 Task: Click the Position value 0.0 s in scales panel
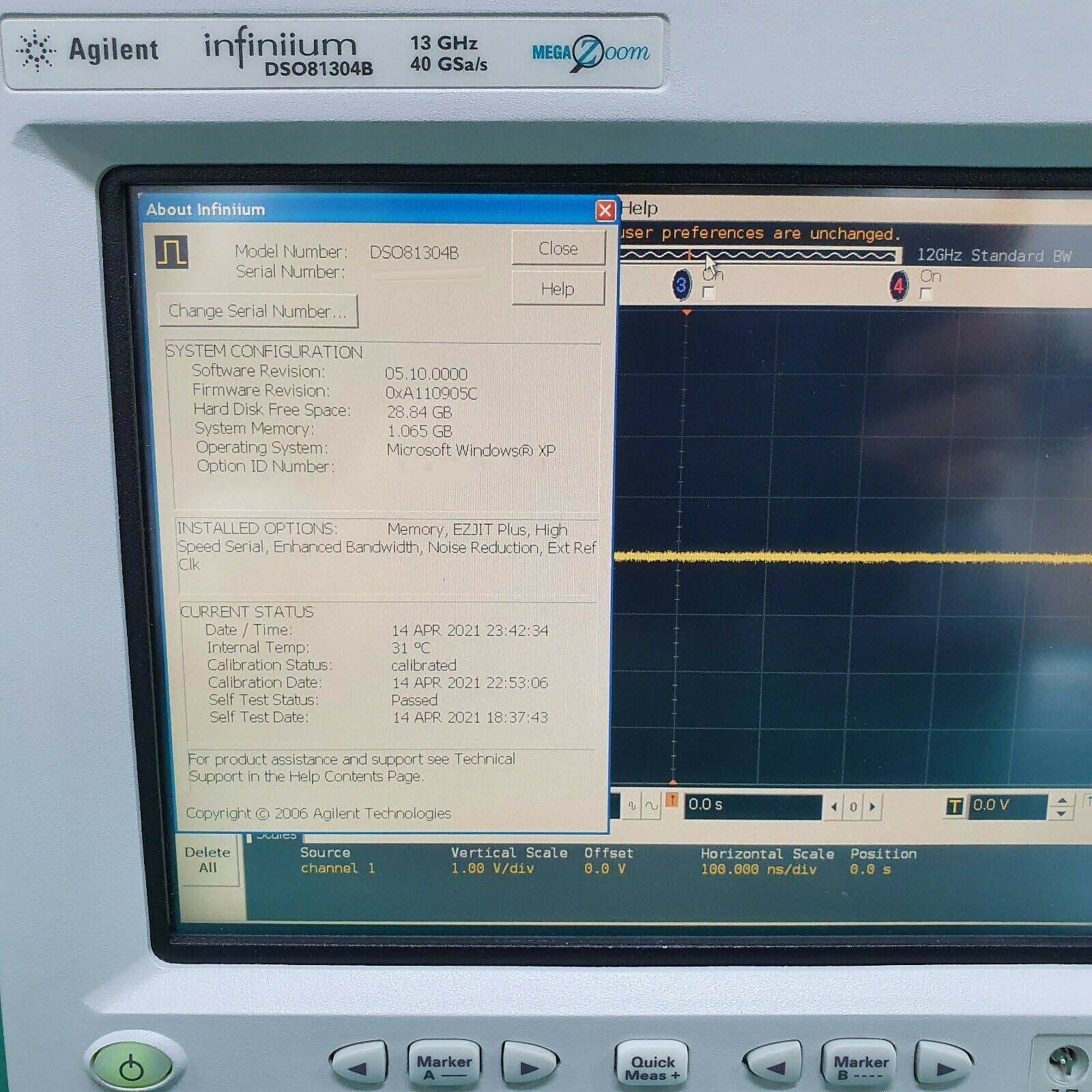[x=870, y=870]
